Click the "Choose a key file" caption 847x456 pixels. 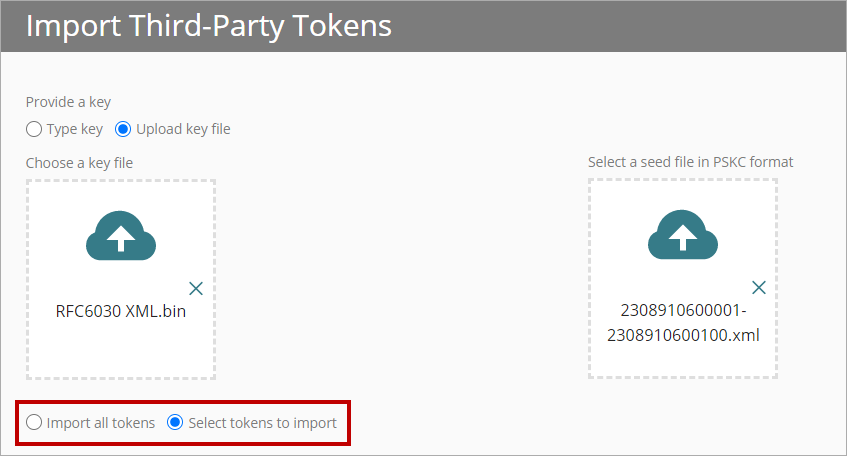[x=79, y=162]
